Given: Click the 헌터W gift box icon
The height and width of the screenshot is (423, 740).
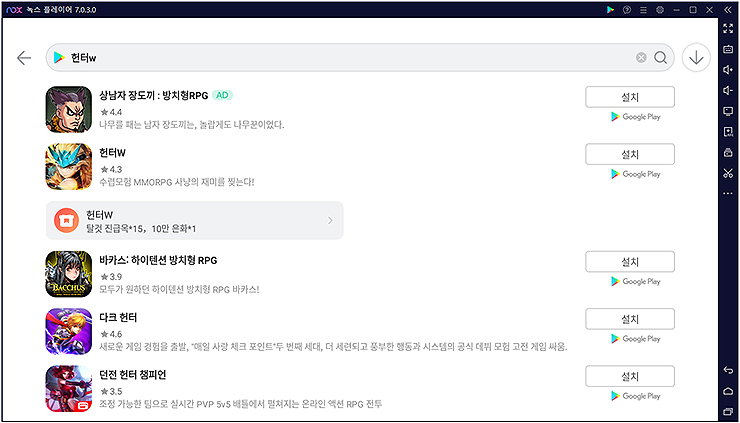Looking at the screenshot, I should [x=66, y=220].
